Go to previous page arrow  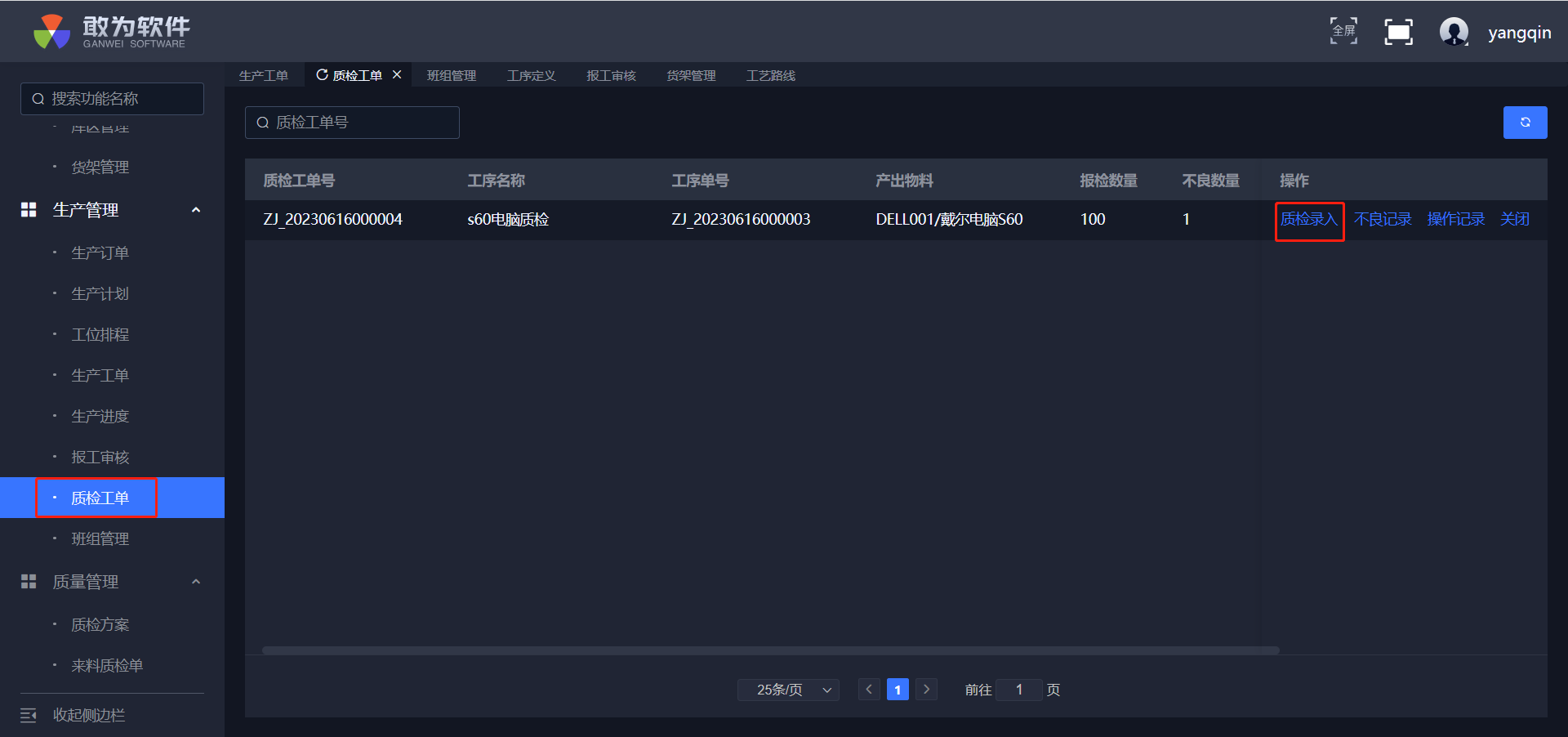point(869,690)
